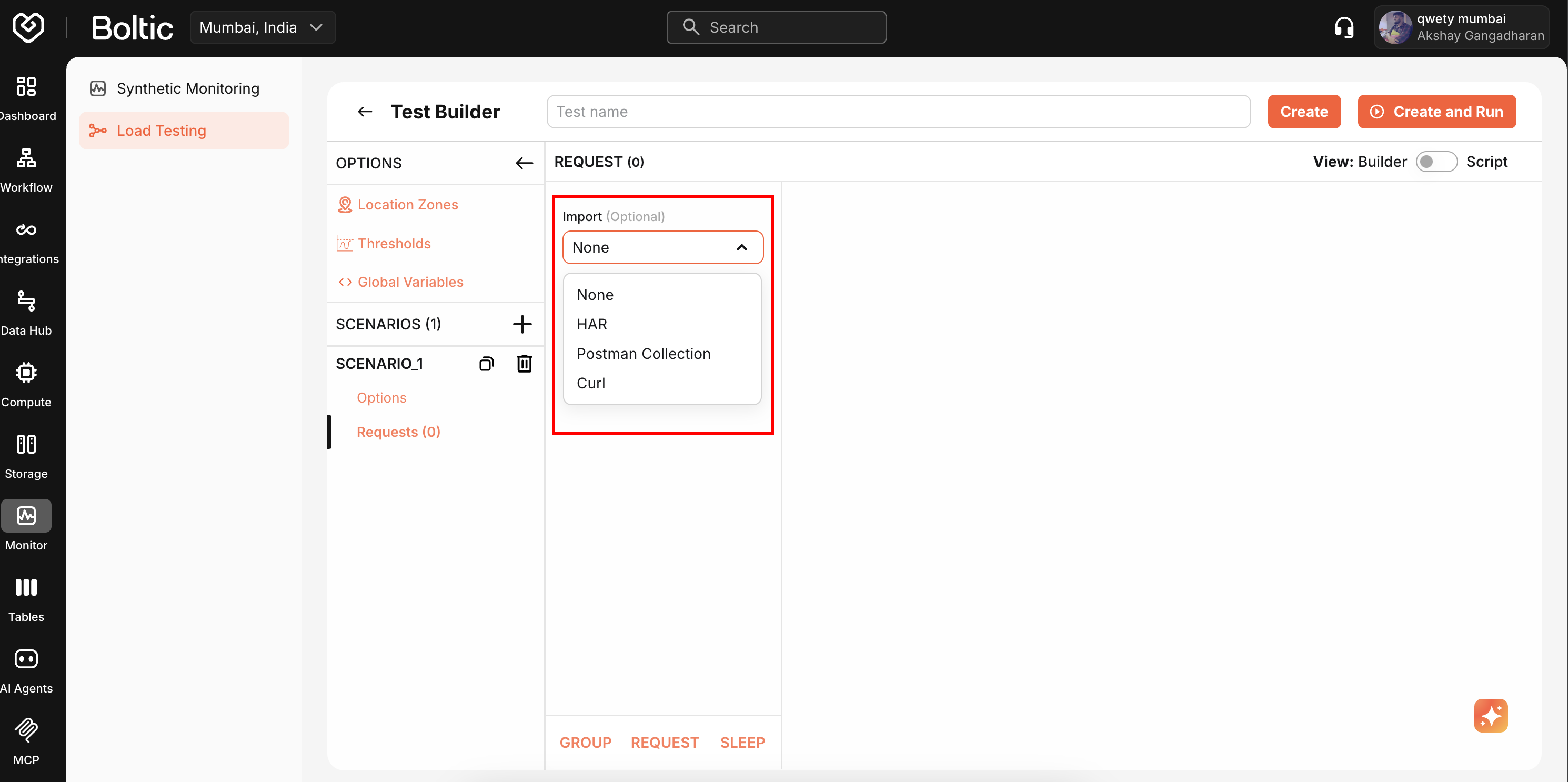1568x782 pixels.
Task: Switch the view toggle to Script
Action: pyautogui.click(x=1436, y=161)
